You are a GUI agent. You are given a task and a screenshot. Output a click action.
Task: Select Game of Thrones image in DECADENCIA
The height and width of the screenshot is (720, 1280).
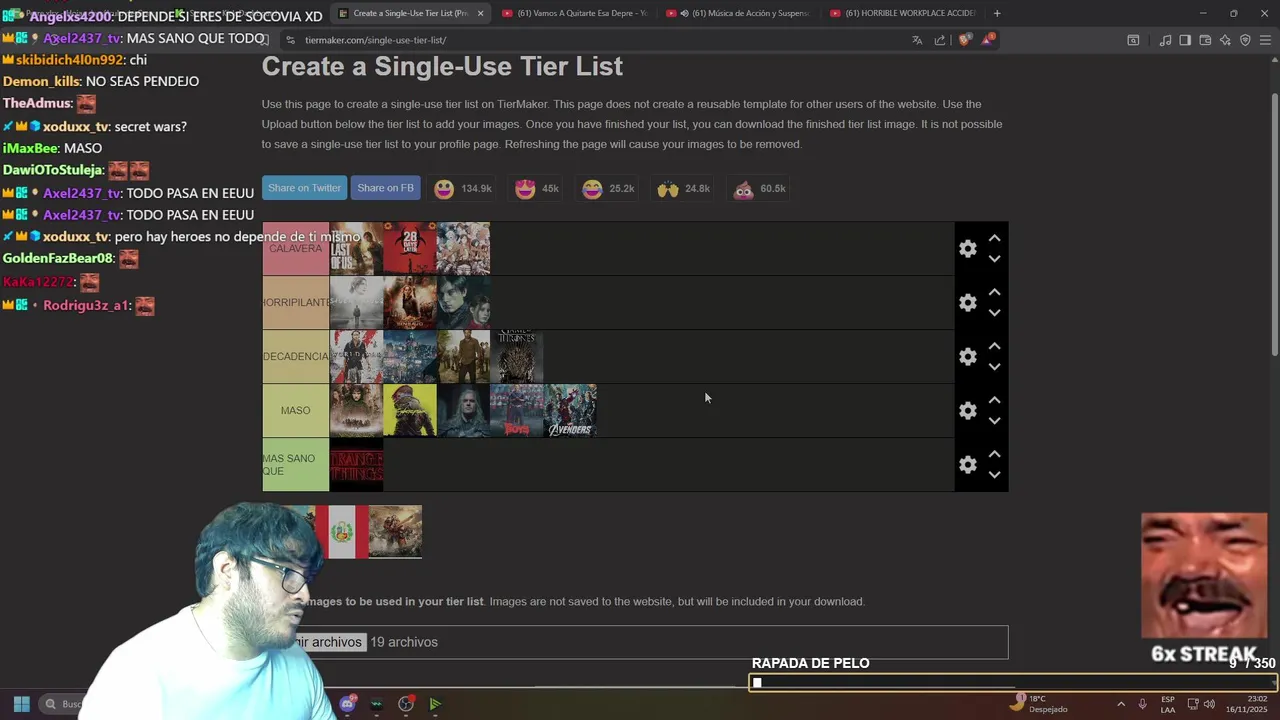[517, 357]
